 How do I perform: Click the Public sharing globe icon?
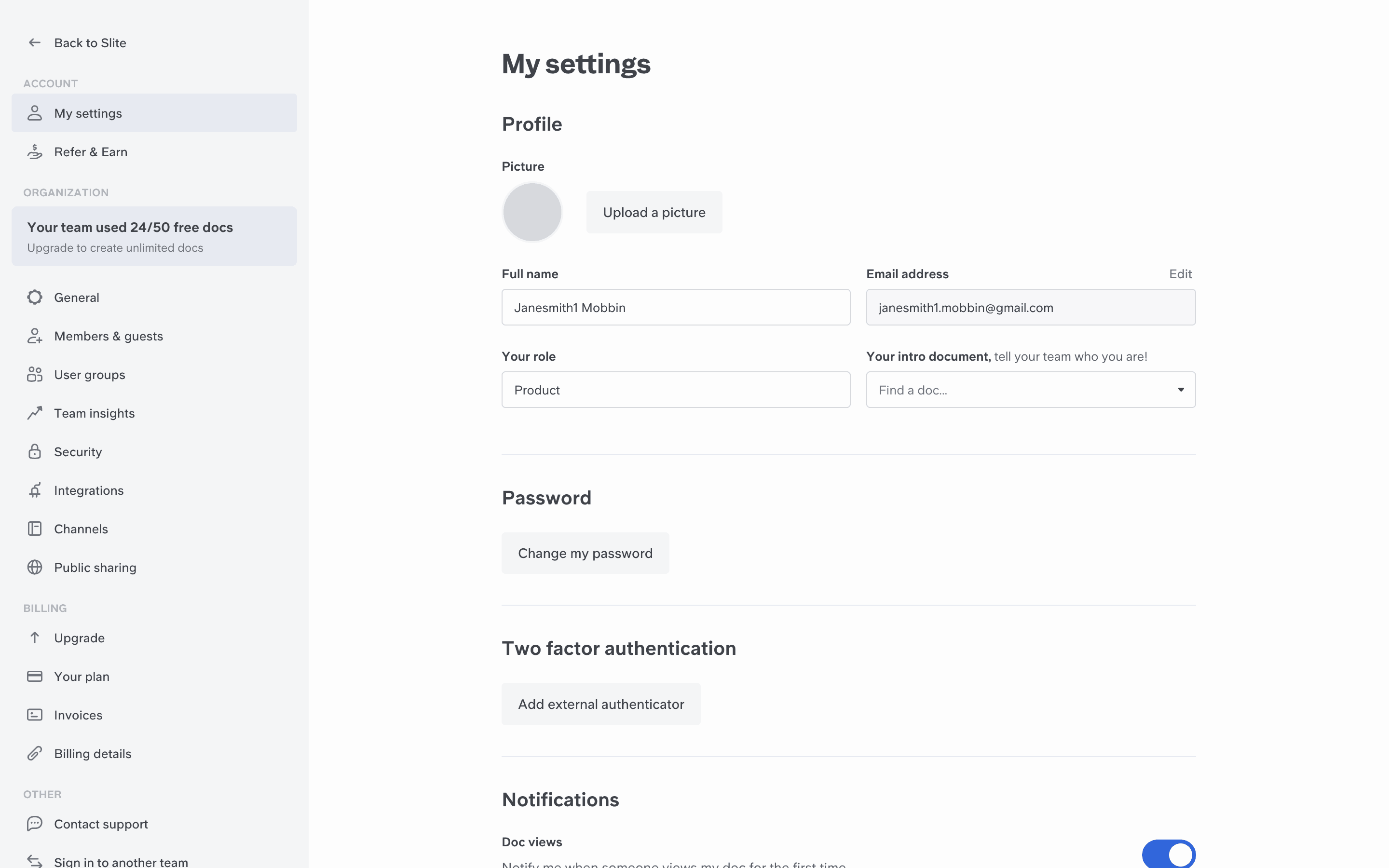34,567
